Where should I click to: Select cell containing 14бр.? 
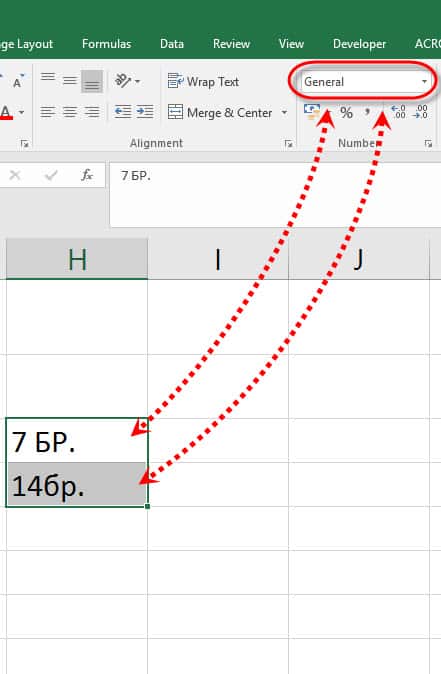pos(77,485)
